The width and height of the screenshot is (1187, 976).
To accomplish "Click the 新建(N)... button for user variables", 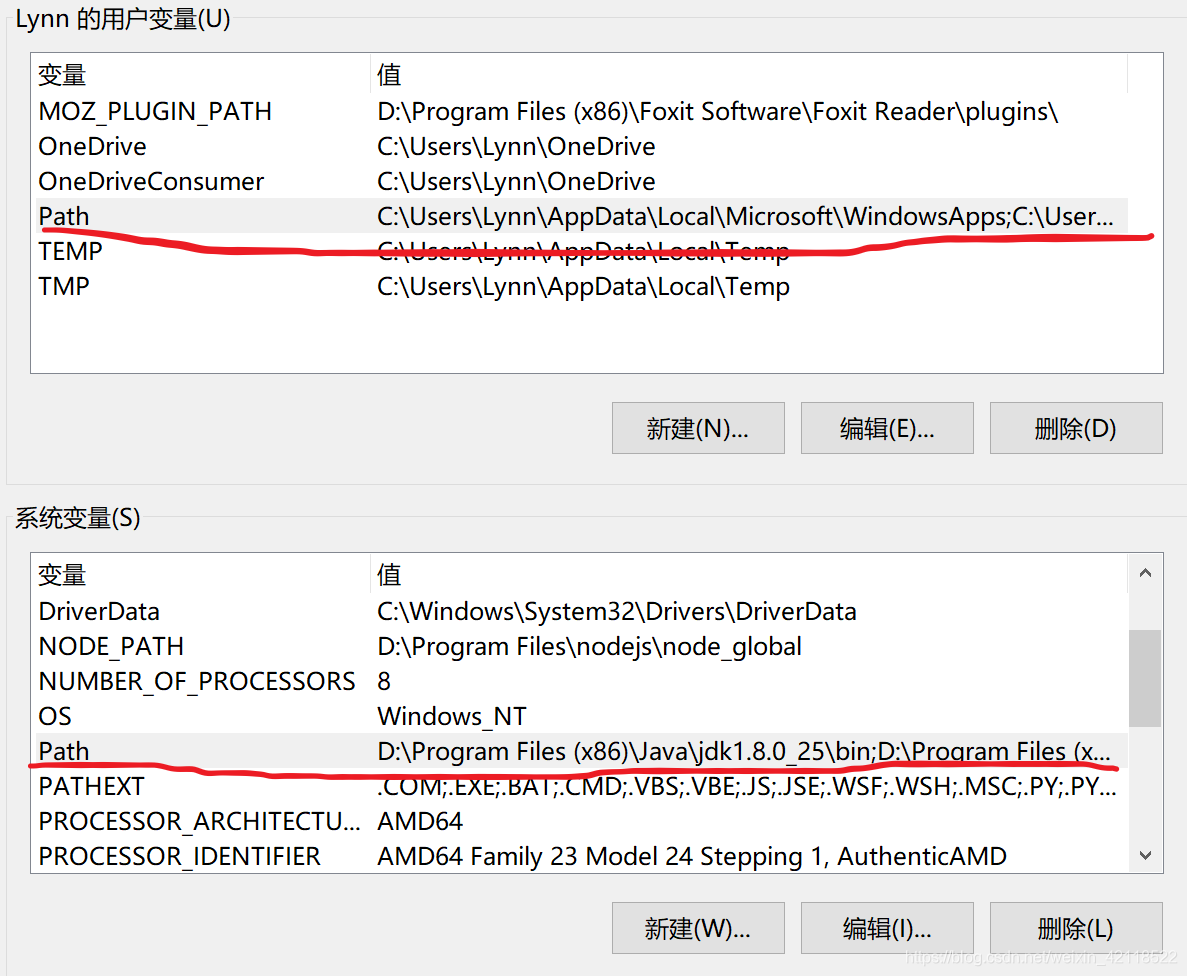I will pyautogui.click(x=698, y=429).
